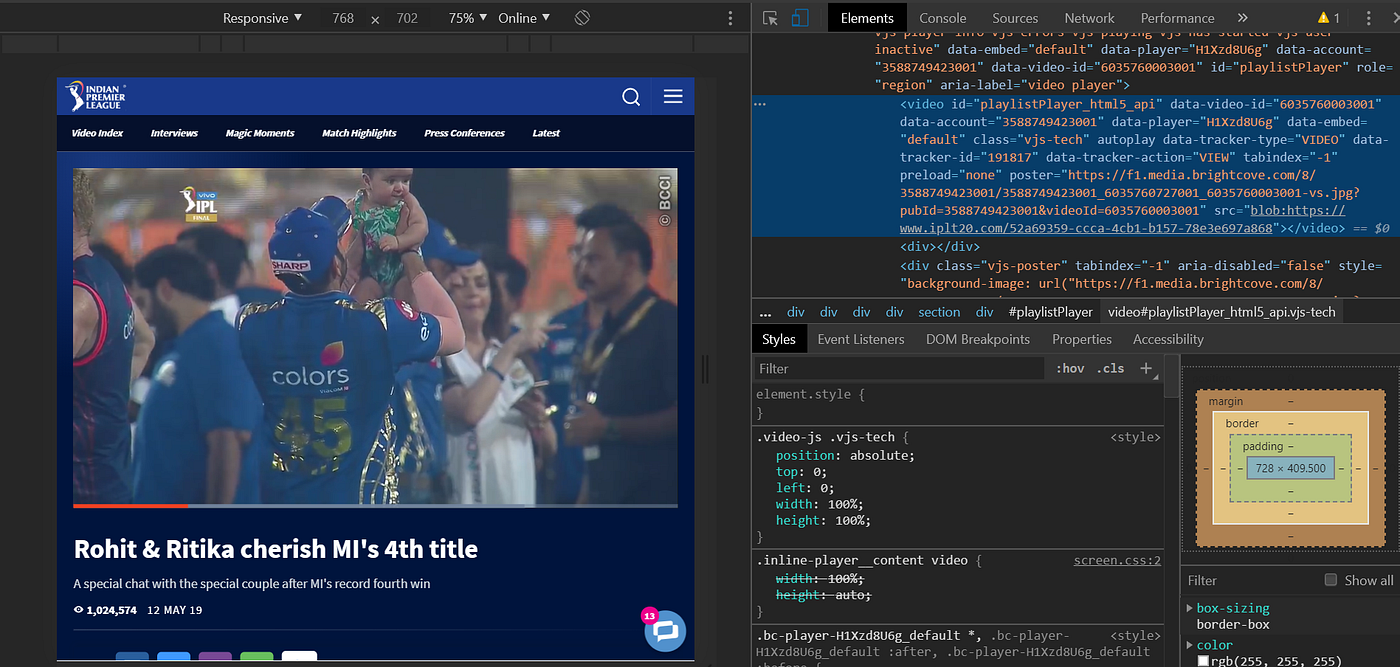Click the computed Filter input

[1250, 580]
